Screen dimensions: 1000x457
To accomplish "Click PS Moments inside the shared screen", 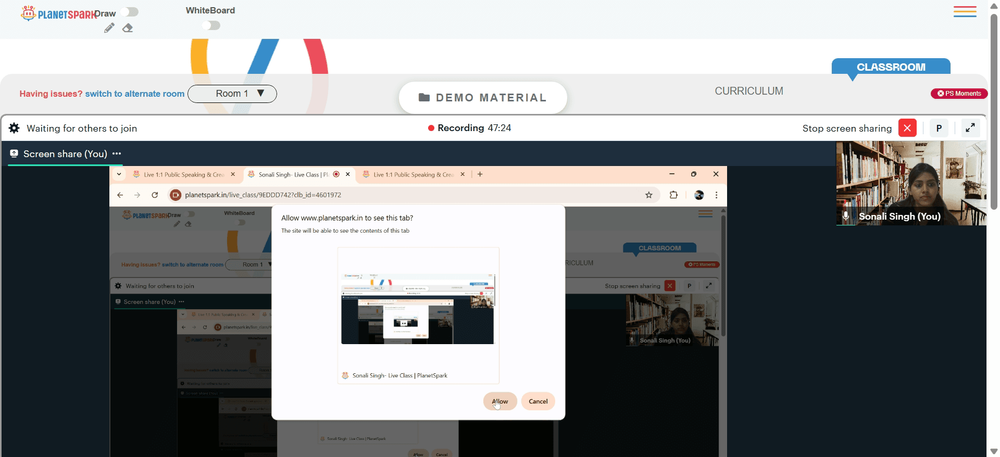I will coord(702,265).
